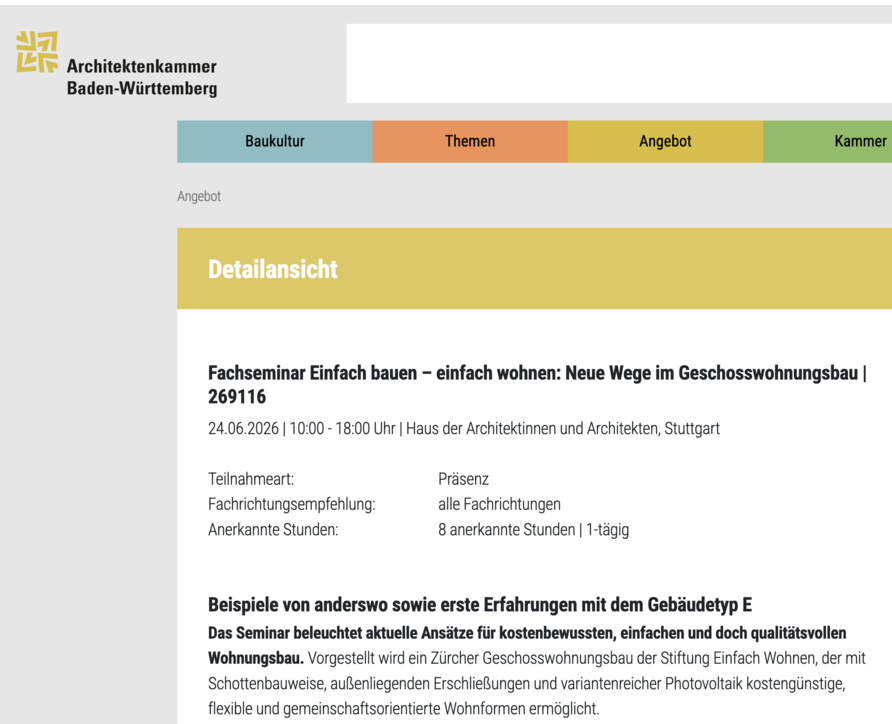892x724 pixels.
Task: Click the date line 24.06.2026 10:00 - 18:00 Uhr
Action: point(302,428)
